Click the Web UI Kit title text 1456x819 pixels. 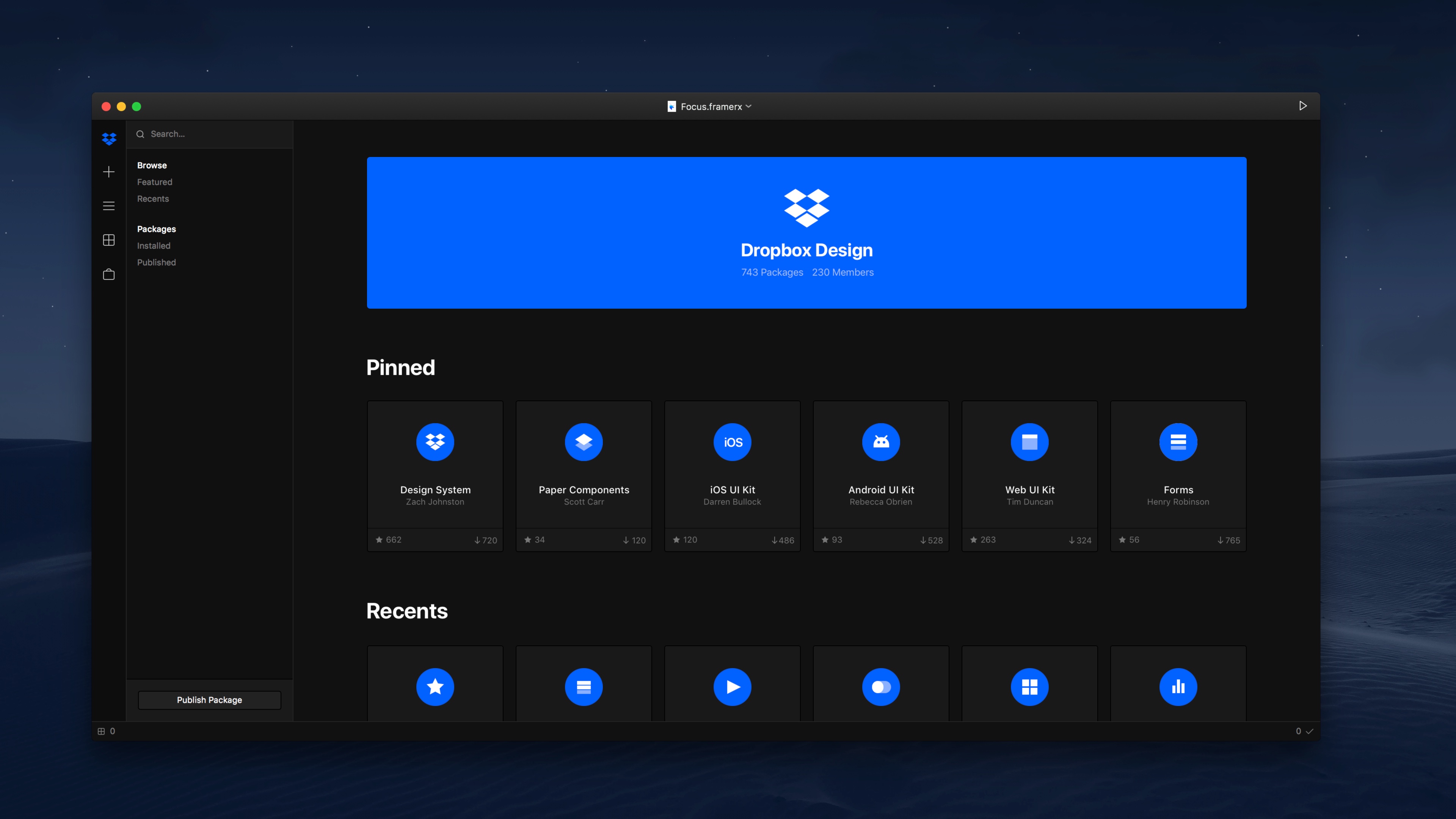tap(1030, 490)
